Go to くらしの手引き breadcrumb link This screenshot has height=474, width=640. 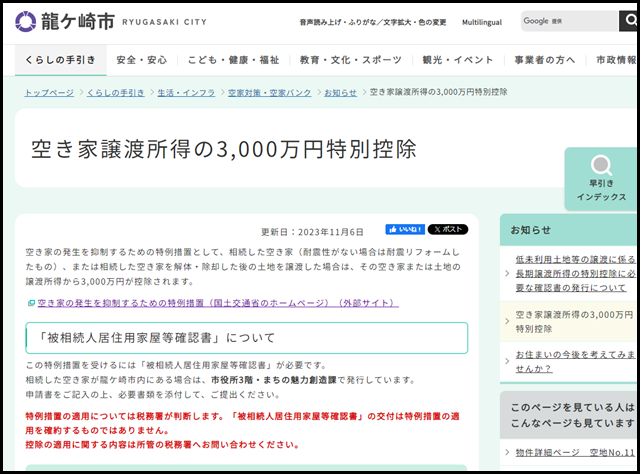116,93
